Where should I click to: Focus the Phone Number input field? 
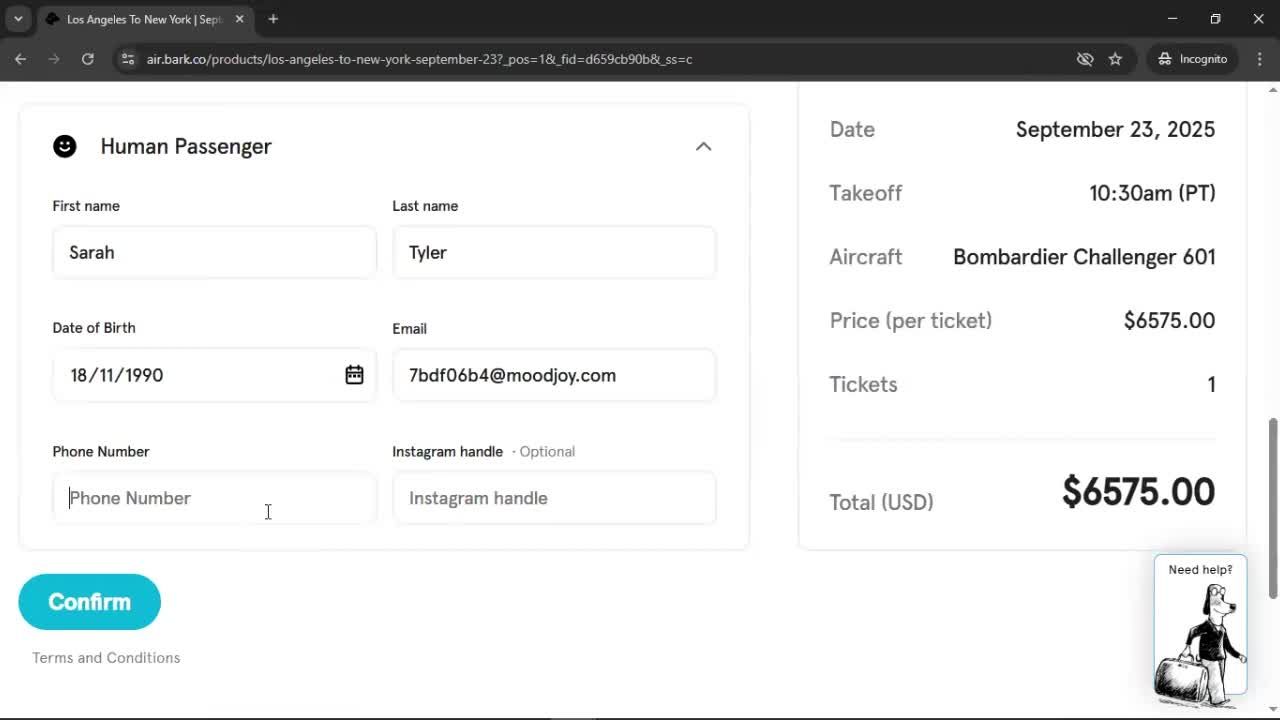[214, 498]
